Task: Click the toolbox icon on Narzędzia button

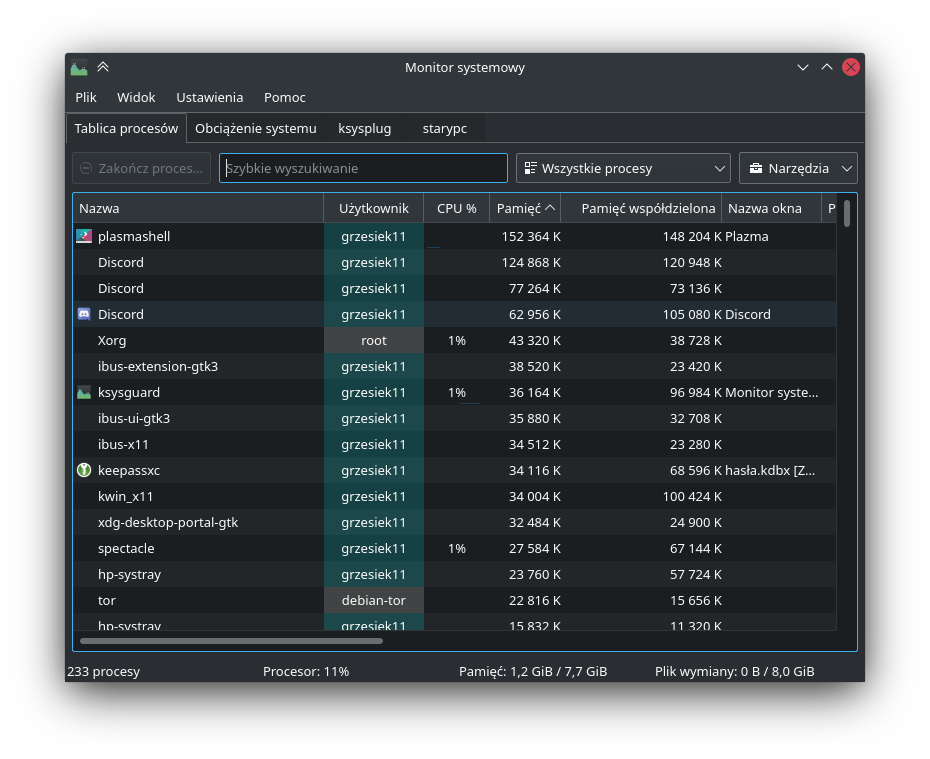Action: tap(755, 168)
